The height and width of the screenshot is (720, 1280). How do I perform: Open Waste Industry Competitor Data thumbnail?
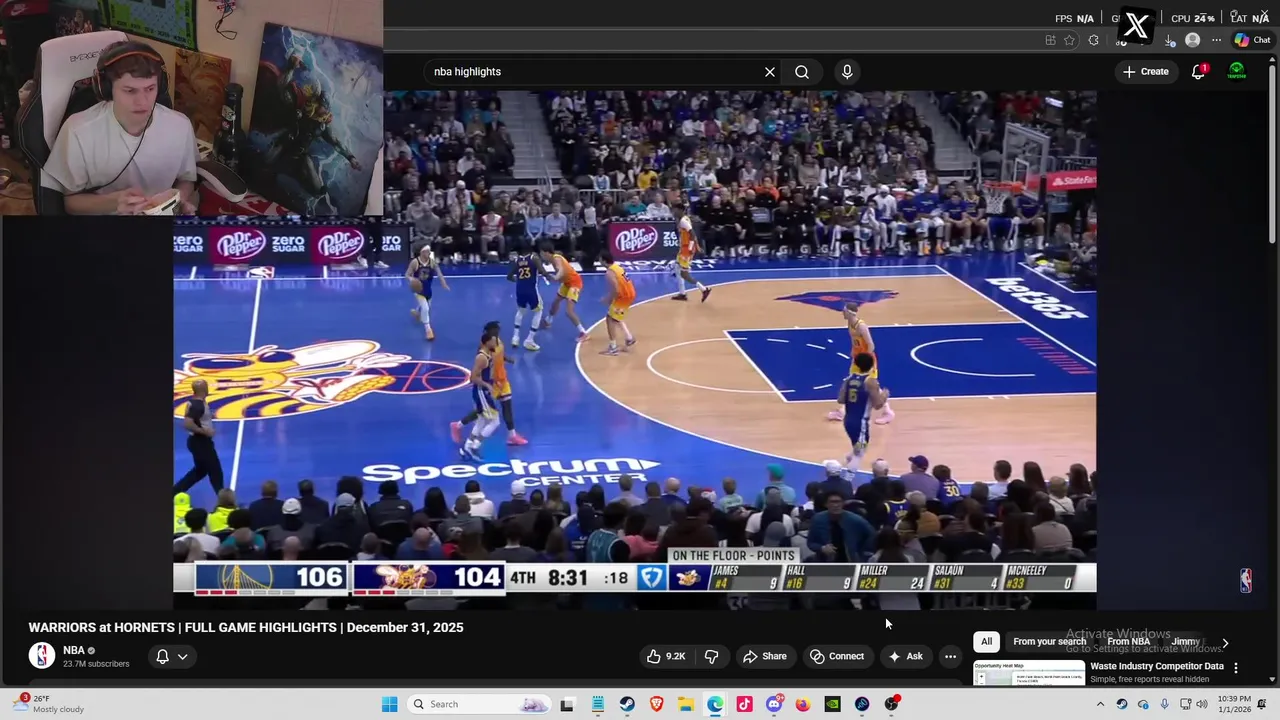coord(1029,673)
